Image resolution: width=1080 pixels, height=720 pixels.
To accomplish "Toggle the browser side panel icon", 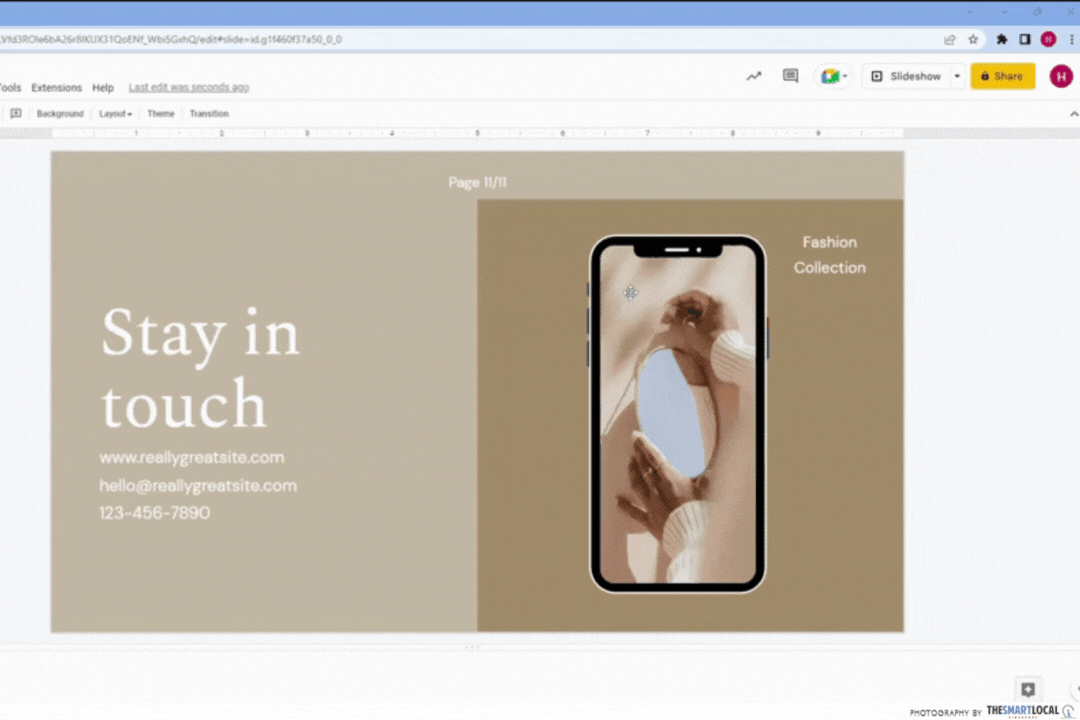I will coord(1025,40).
